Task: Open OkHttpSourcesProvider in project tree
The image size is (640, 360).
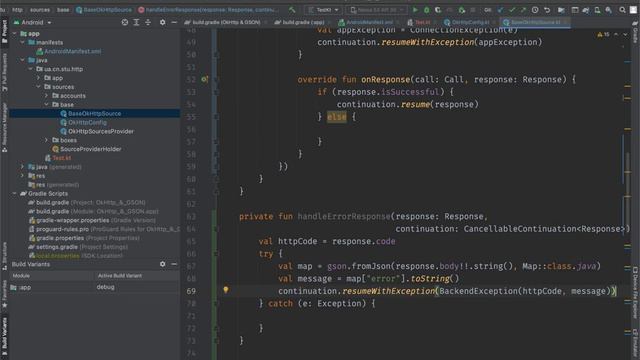Action: [x=100, y=131]
